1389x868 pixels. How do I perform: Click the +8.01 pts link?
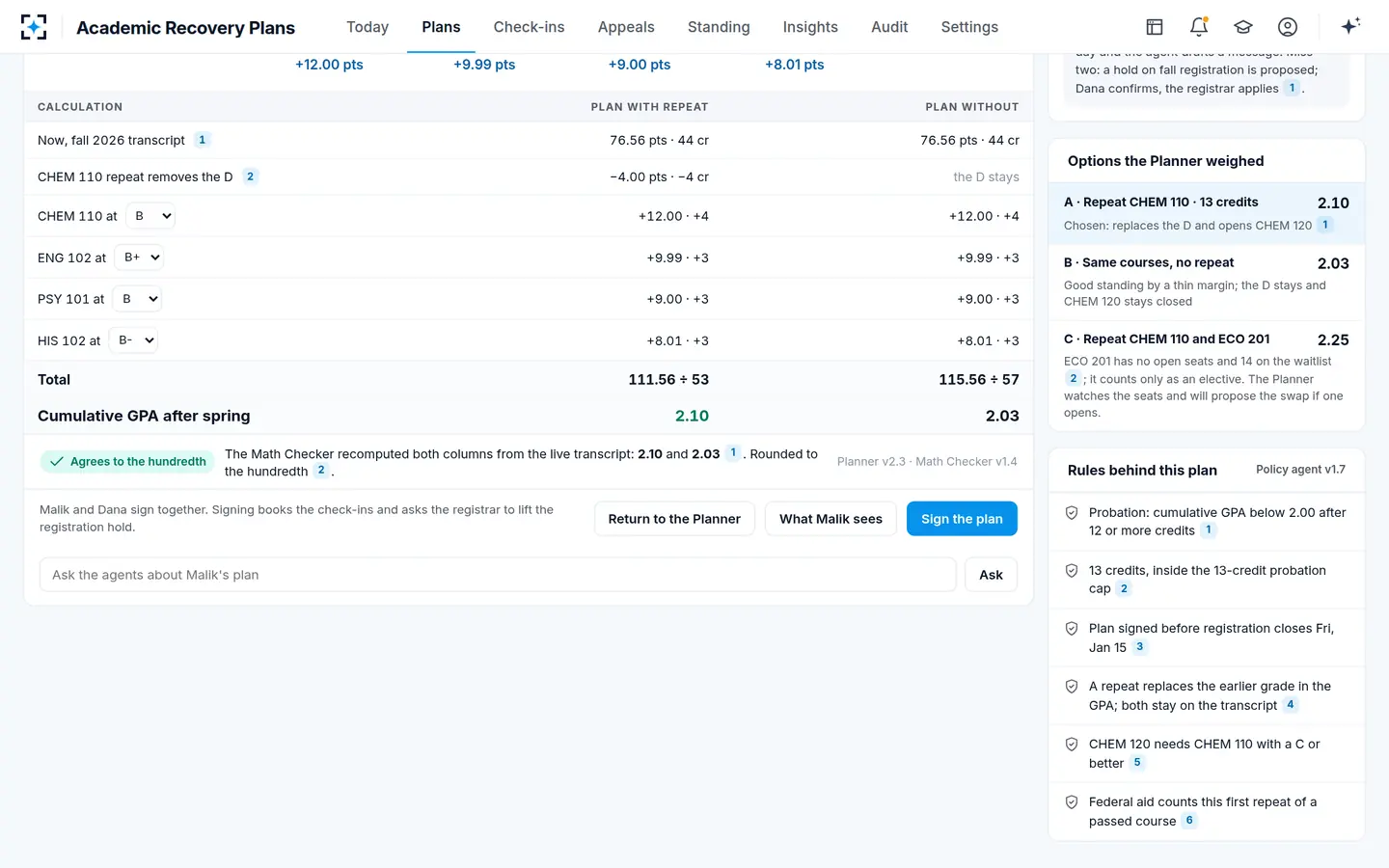coord(795,65)
